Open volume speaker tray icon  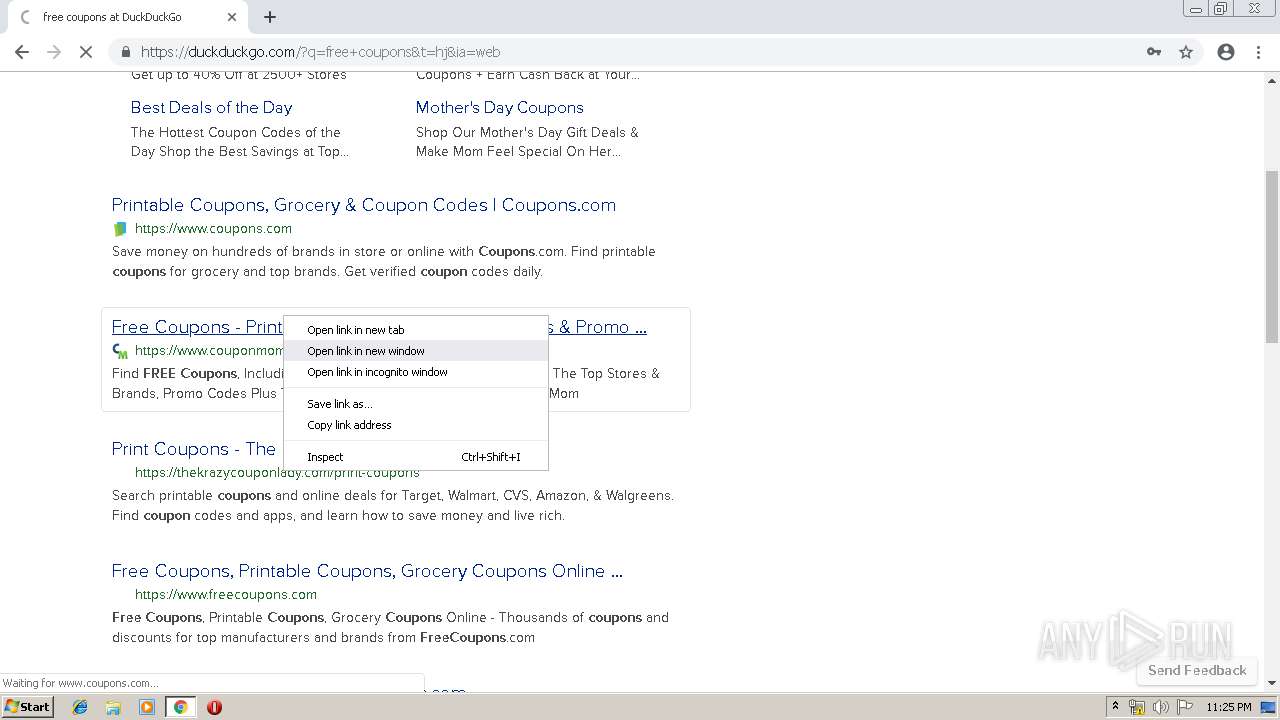click(1161, 707)
